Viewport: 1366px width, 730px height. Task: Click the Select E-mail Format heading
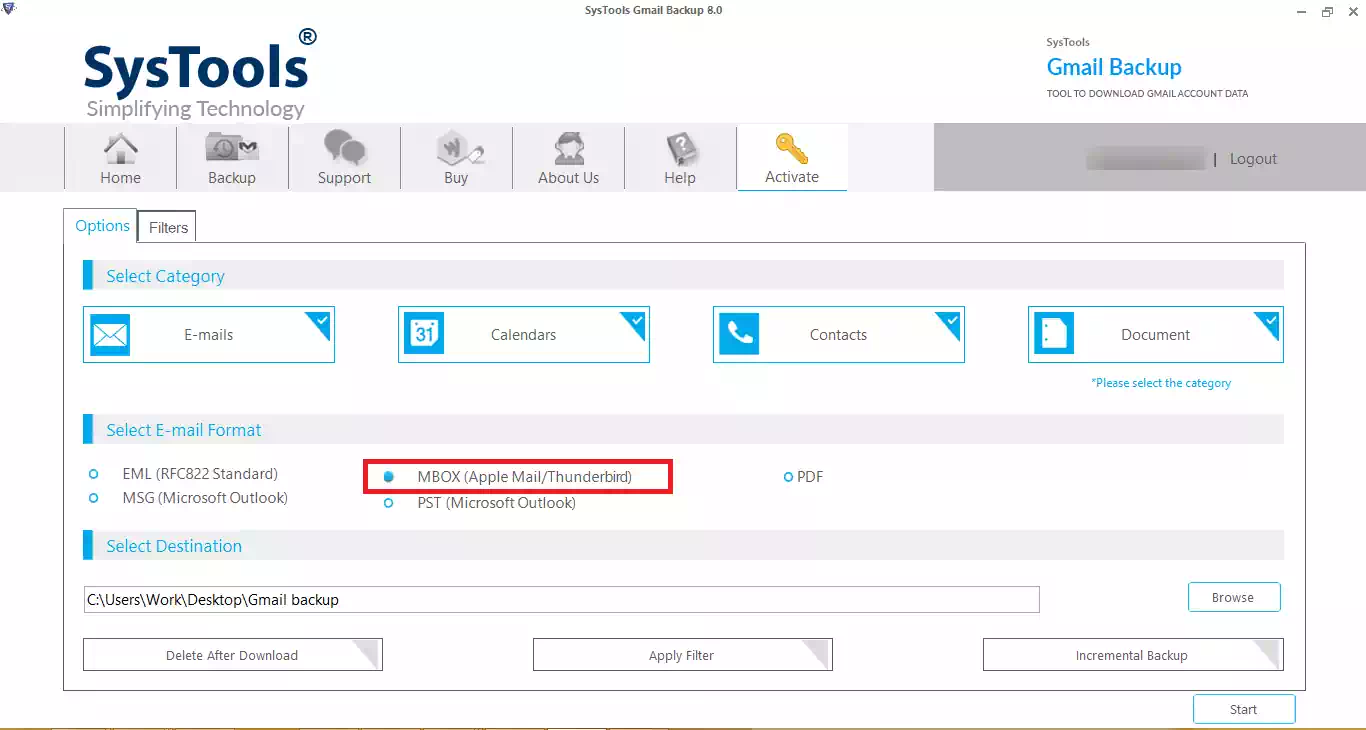point(184,430)
